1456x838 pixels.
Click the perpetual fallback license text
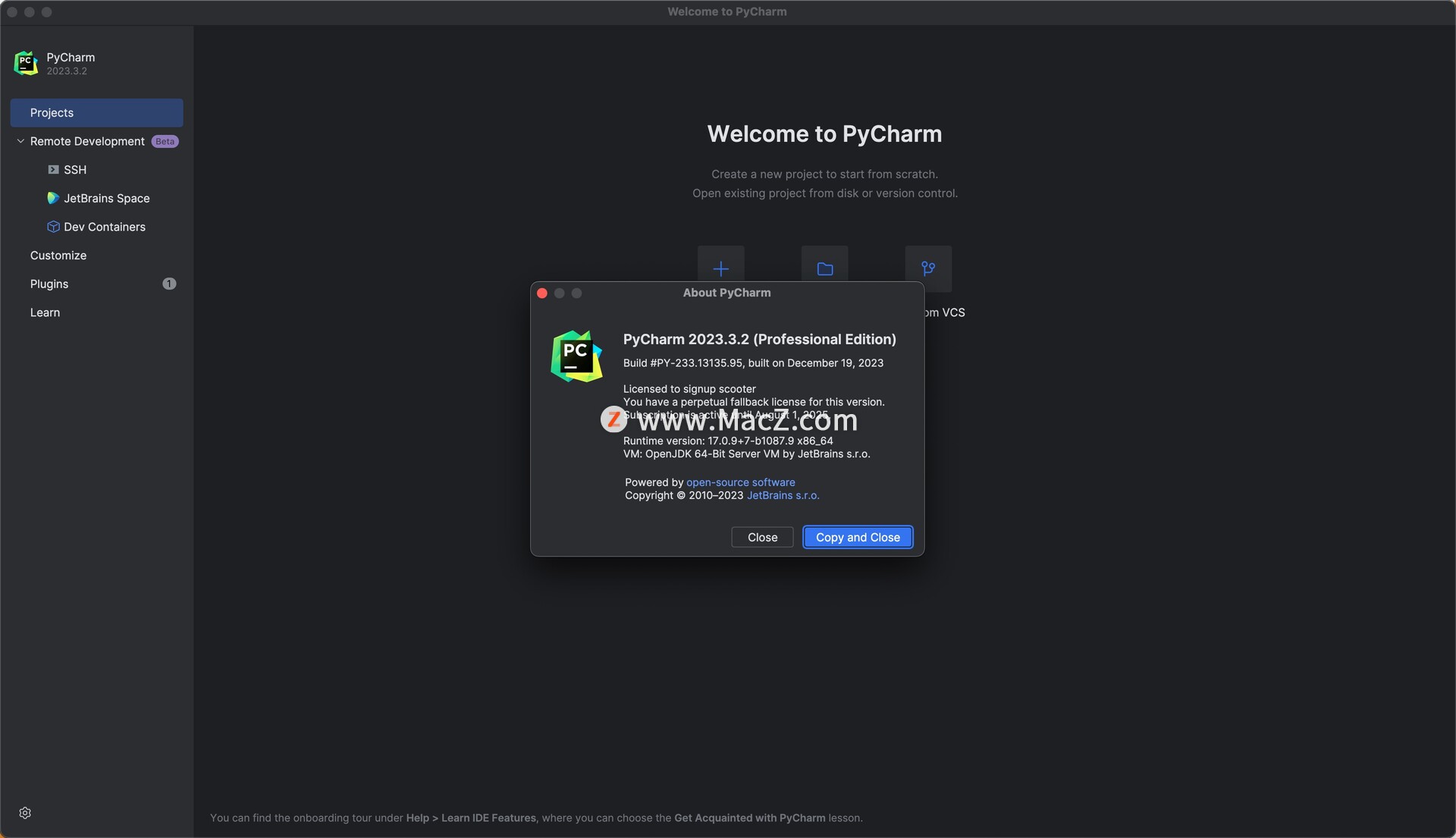pyautogui.click(x=754, y=402)
